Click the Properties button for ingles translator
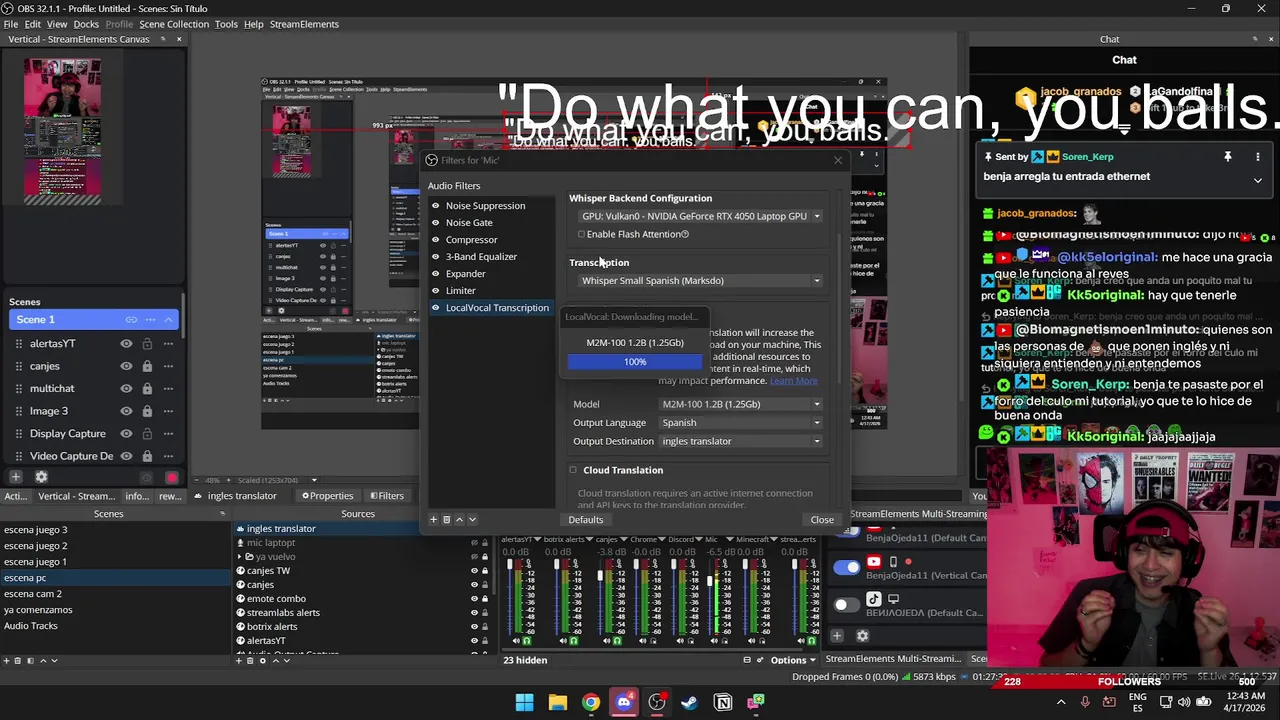The height and width of the screenshot is (720, 1280). pyautogui.click(x=328, y=496)
